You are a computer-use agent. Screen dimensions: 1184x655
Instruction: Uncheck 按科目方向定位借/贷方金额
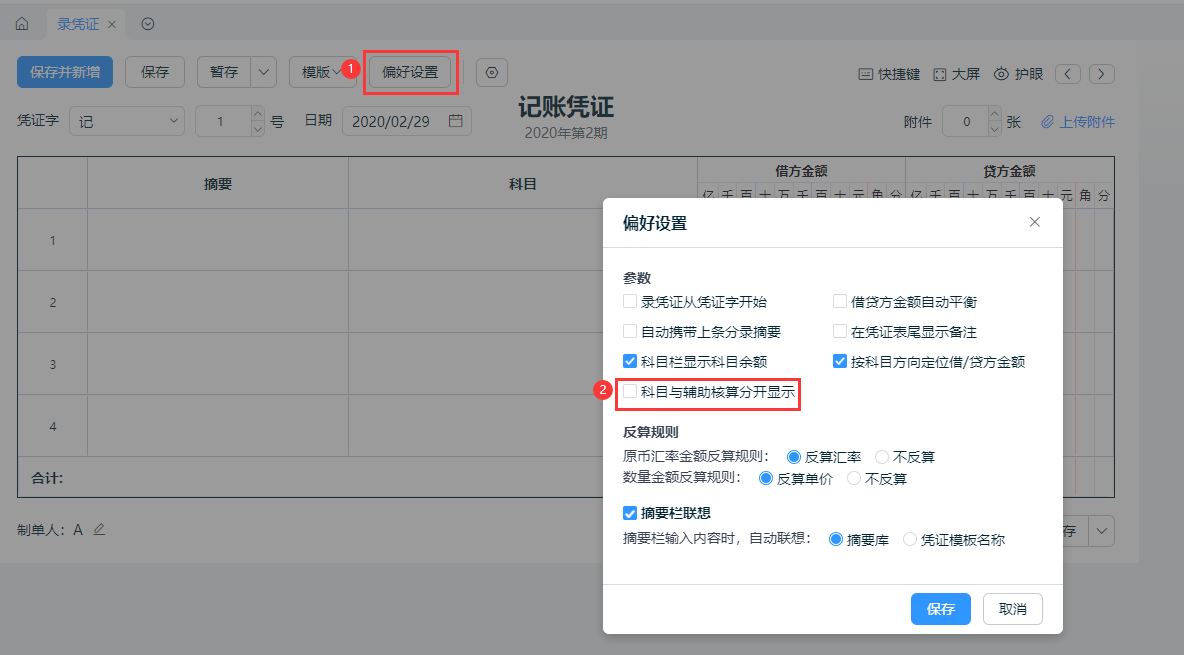(840, 361)
